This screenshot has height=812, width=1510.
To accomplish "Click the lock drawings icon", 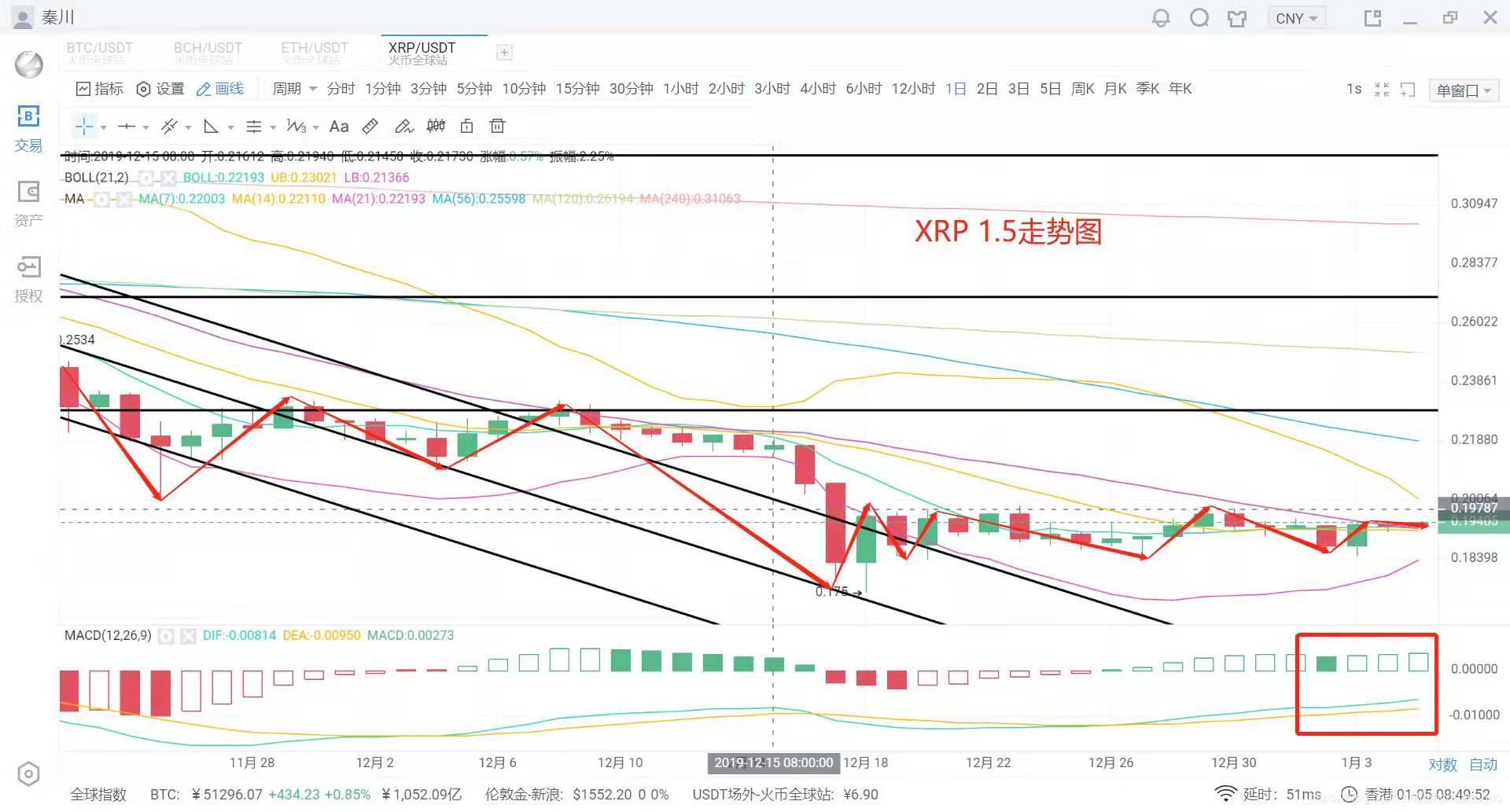I will pos(466,126).
